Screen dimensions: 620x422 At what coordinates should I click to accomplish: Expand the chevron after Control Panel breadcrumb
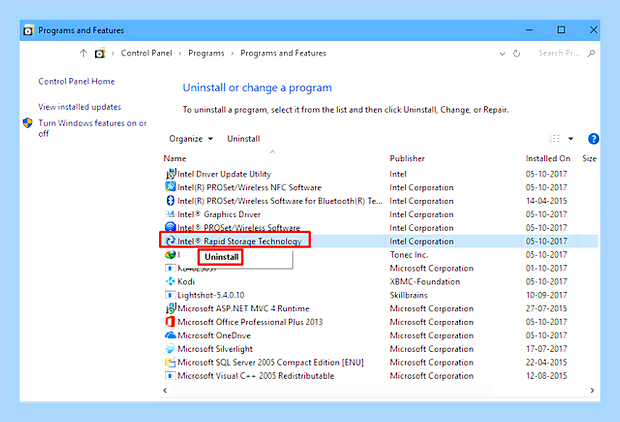180,53
